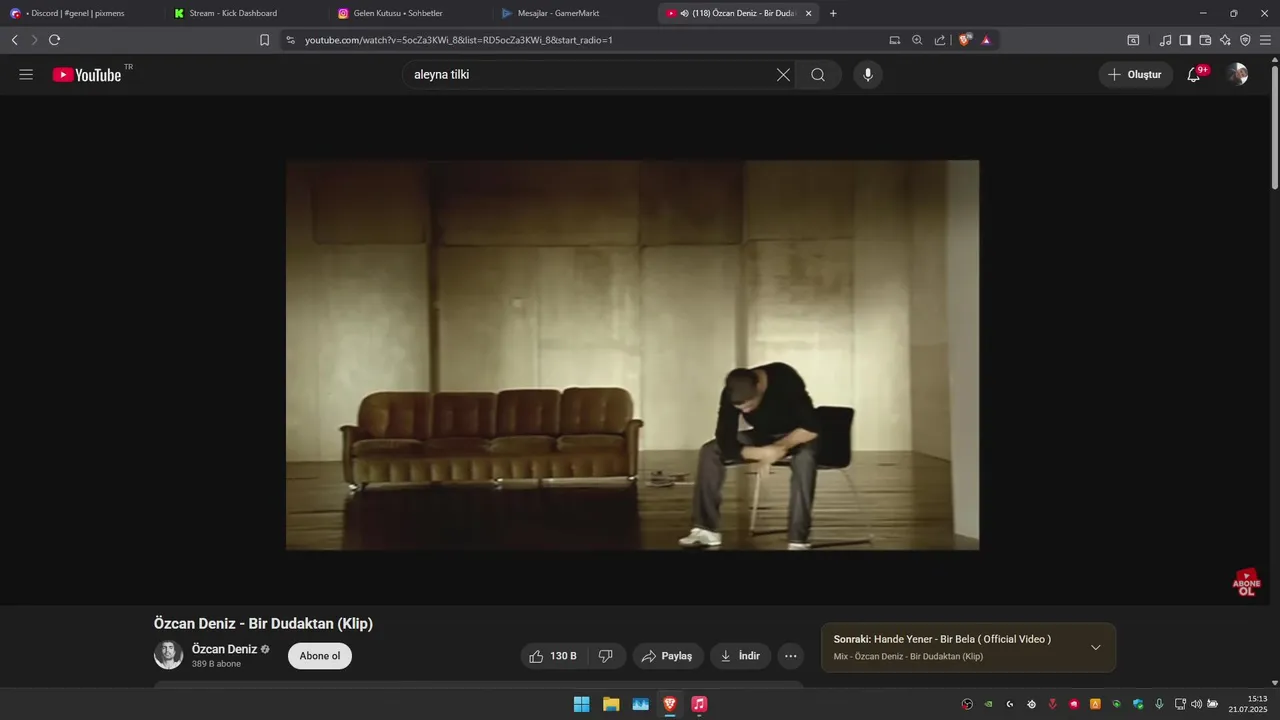Screen dimensions: 1280x720
Task: Open Özcan Deniz channel name link
Action: tap(225, 649)
